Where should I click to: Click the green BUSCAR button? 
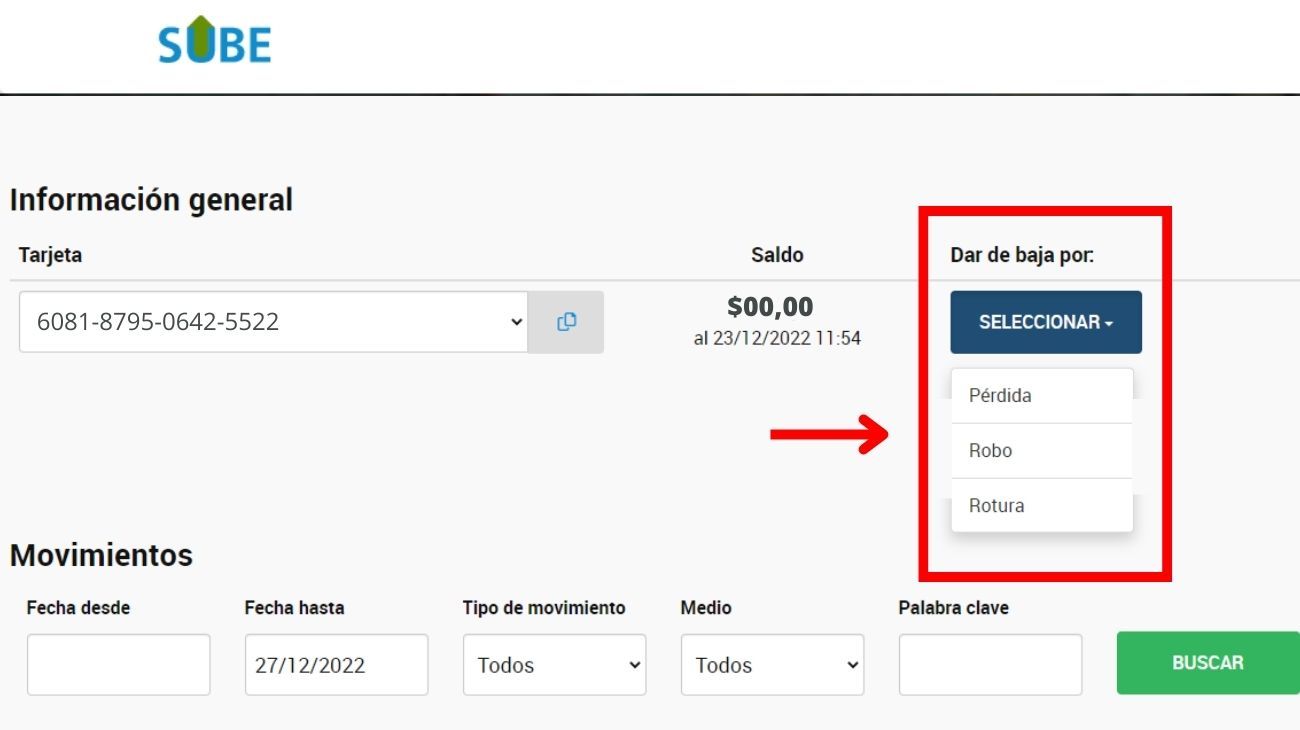pos(1208,663)
